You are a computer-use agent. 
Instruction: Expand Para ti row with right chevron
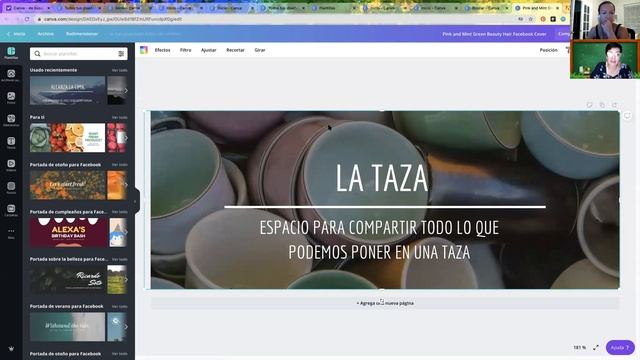point(126,138)
